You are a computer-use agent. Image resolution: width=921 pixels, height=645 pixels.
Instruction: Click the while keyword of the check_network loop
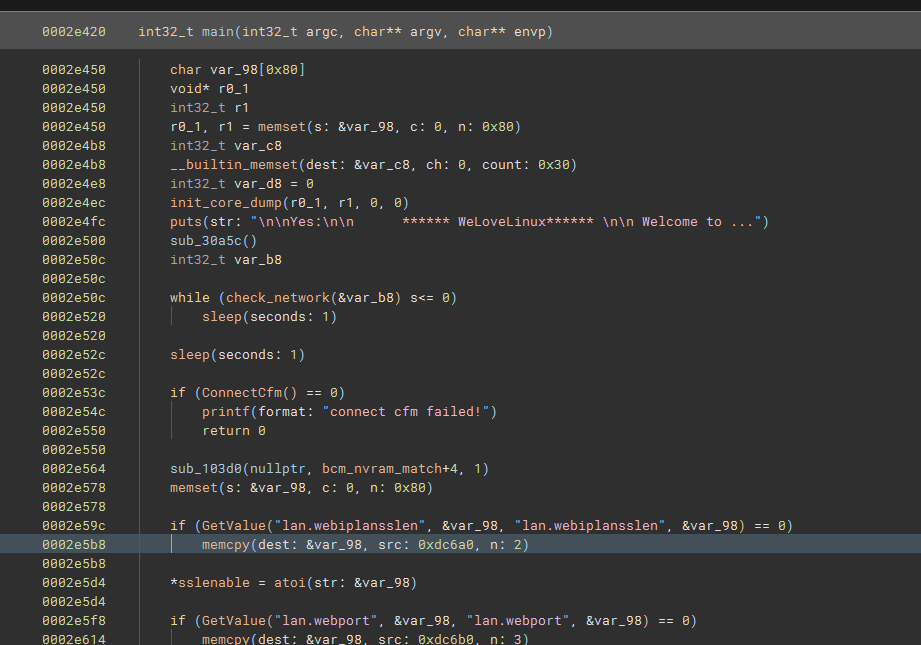pyautogui.click(x=190, y=298)
